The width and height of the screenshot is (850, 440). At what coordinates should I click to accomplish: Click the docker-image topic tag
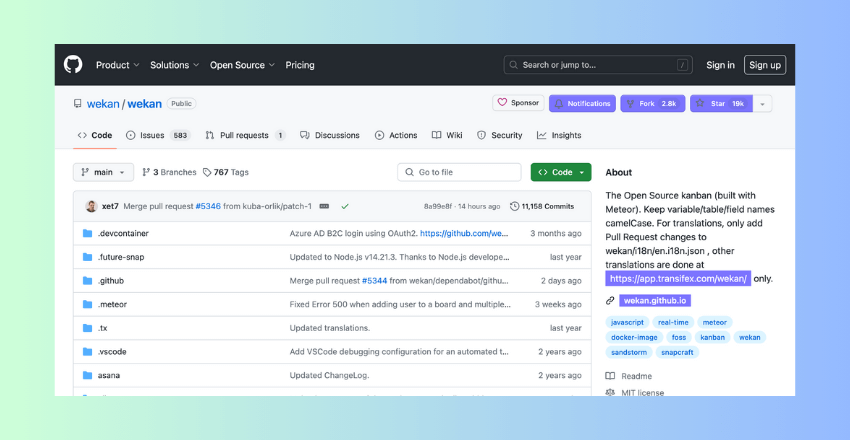tap(634, 338)
